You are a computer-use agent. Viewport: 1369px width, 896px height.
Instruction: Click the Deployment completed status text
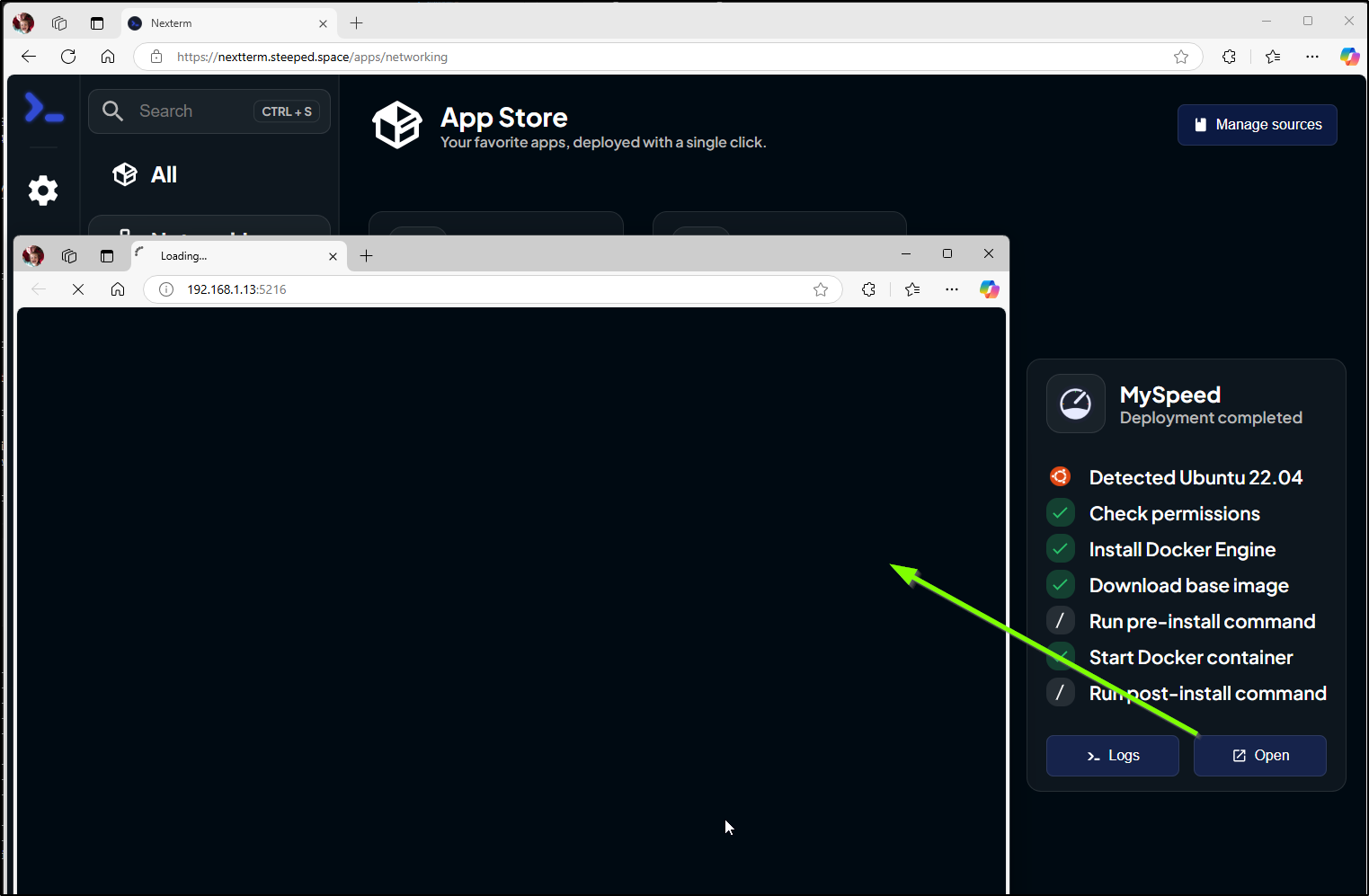click(x=1211, y=418)
